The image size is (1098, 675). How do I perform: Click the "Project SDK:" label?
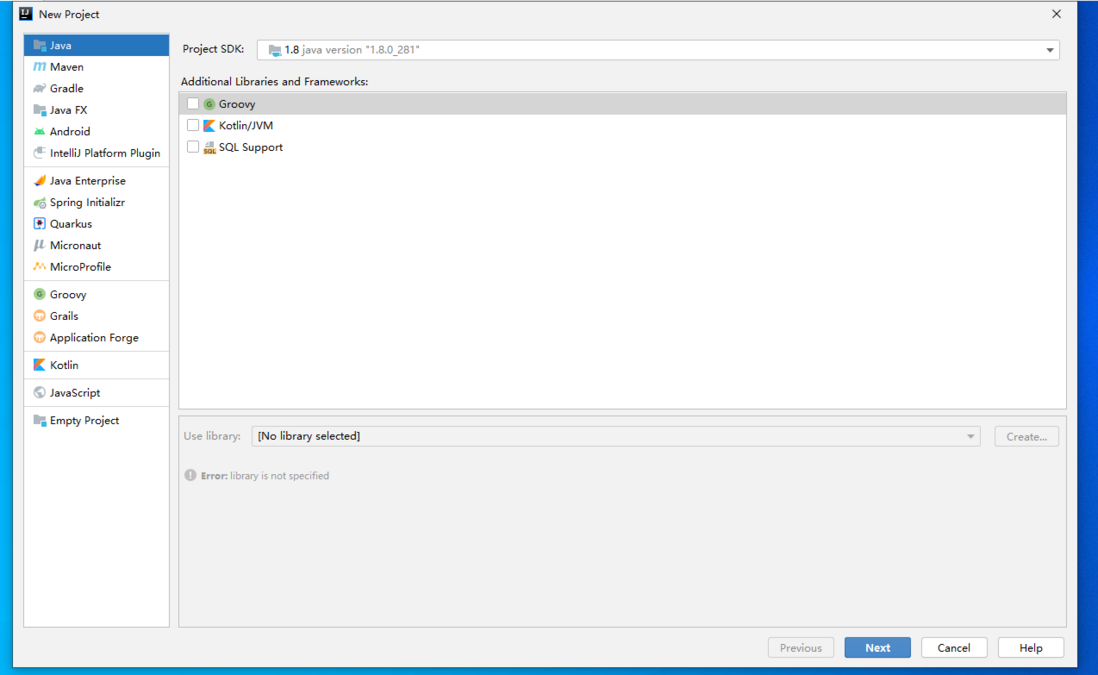pyautogui.click(x=214, y=49)
